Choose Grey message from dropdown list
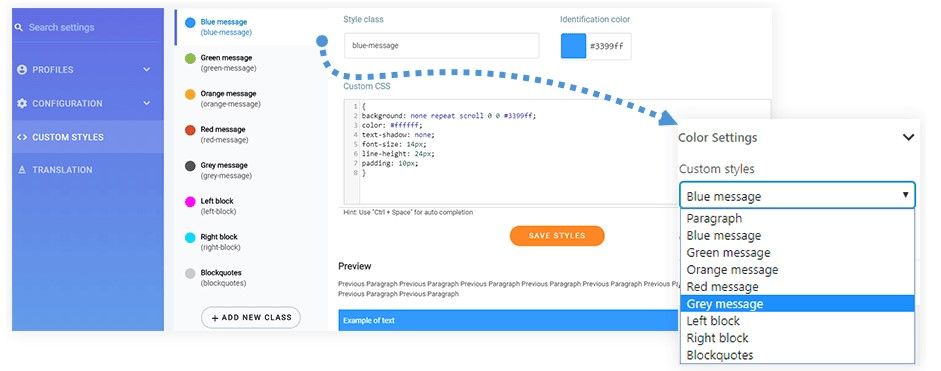This screenshot has height=371, width=941. click(x=798, y=304)
